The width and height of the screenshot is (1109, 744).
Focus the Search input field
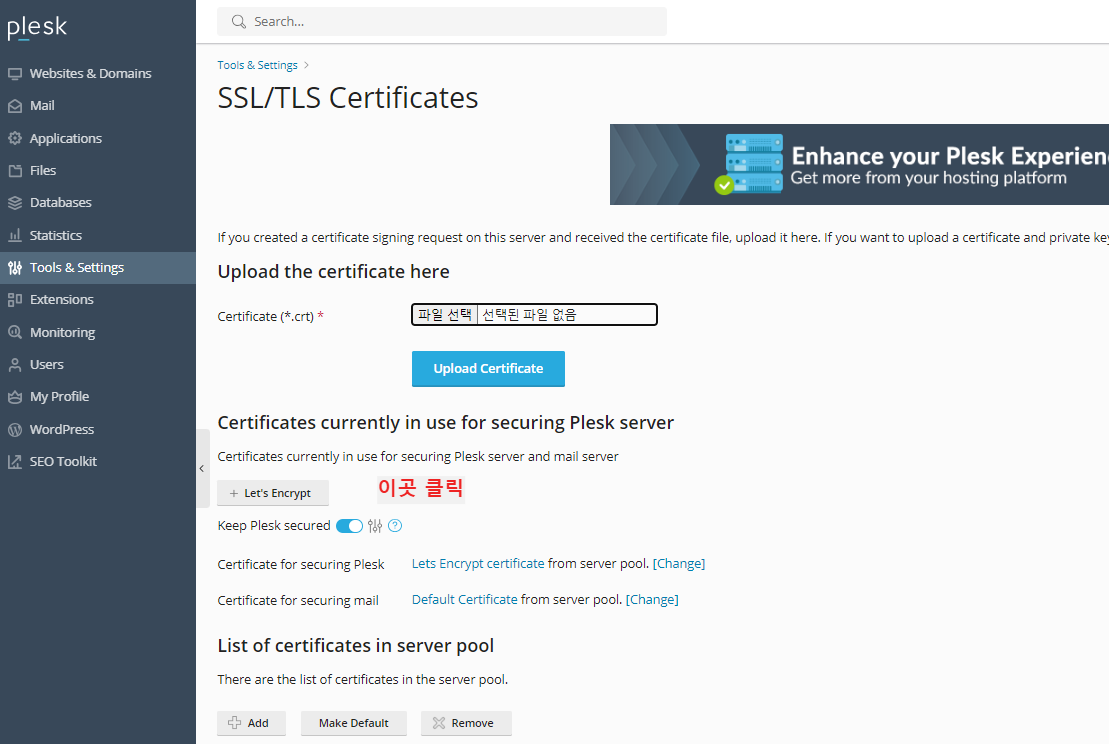(442, 22)
